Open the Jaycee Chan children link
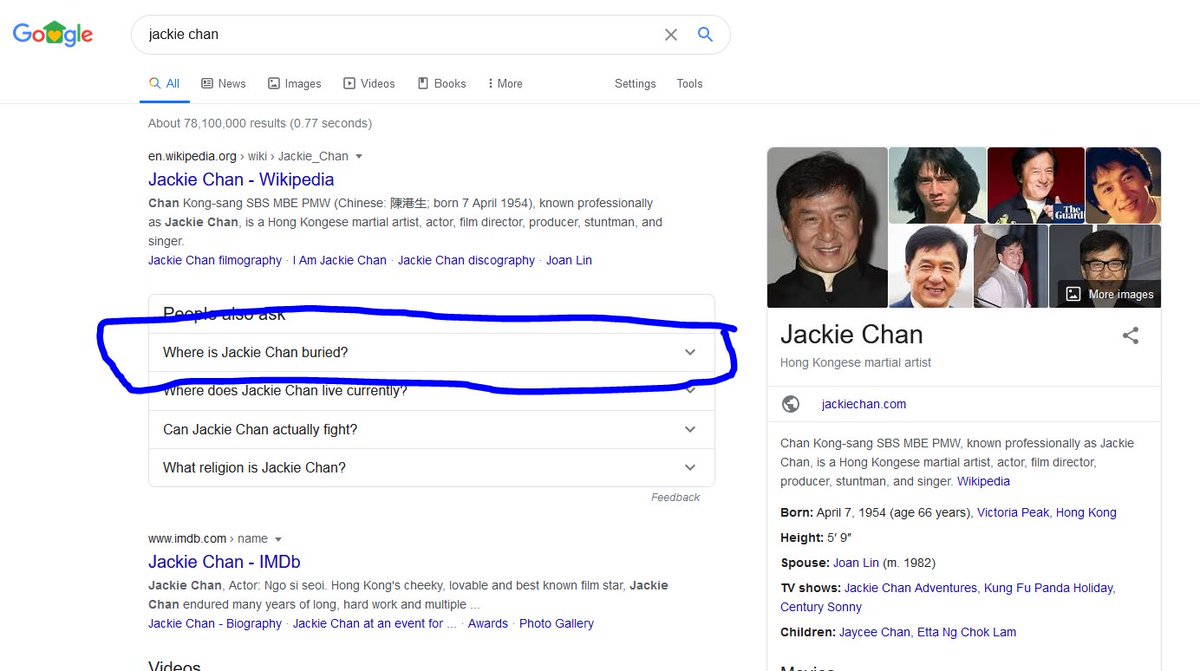 click(x=875, y=632)
